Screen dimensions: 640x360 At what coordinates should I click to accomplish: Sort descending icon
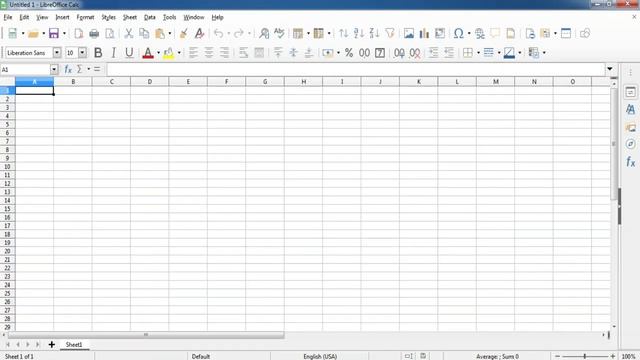375,33
